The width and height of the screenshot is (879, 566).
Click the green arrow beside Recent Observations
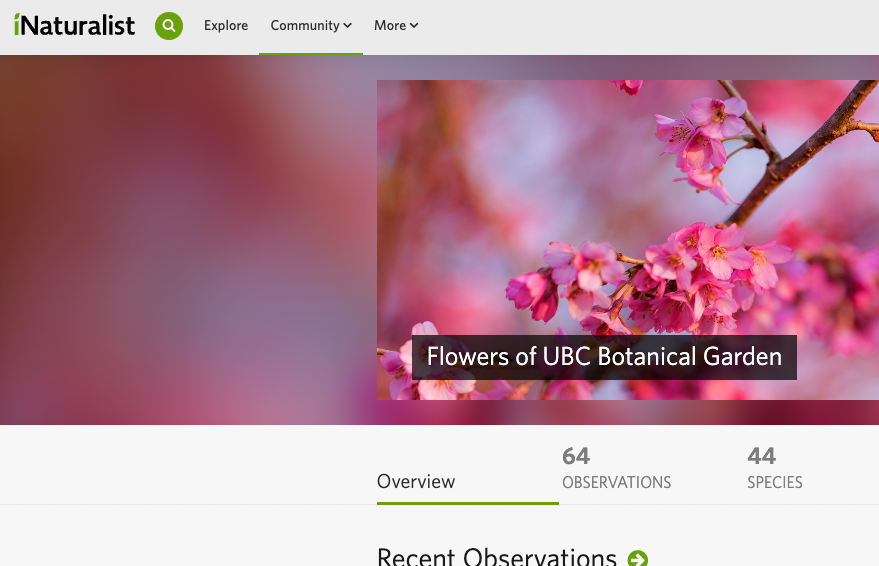point(637,558)
